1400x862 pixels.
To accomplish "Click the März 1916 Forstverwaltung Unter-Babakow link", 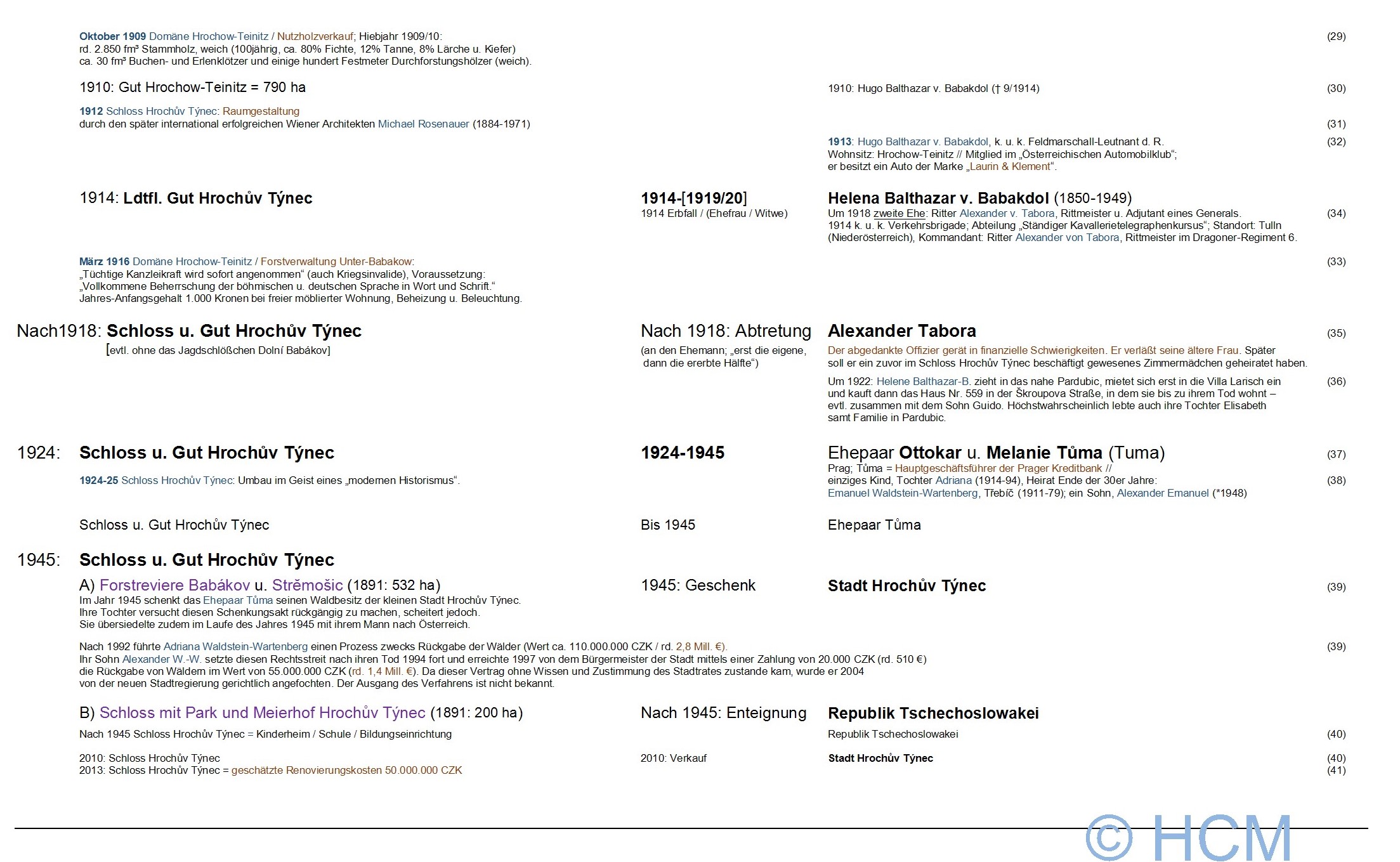I will coord(336,262).
